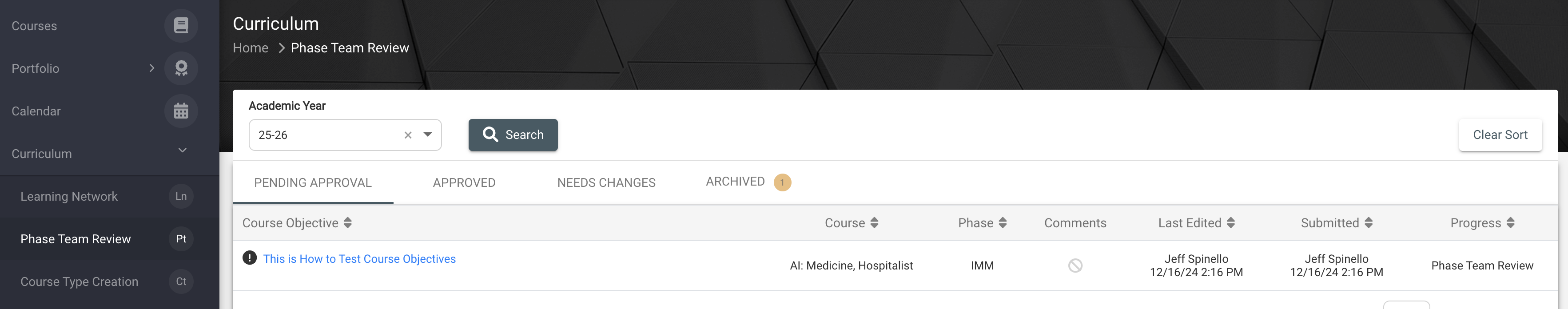The height and width of the screenshot is (309, 1568).
Task: Click the Ln Learning Network badge
Action: click(181, 196)
